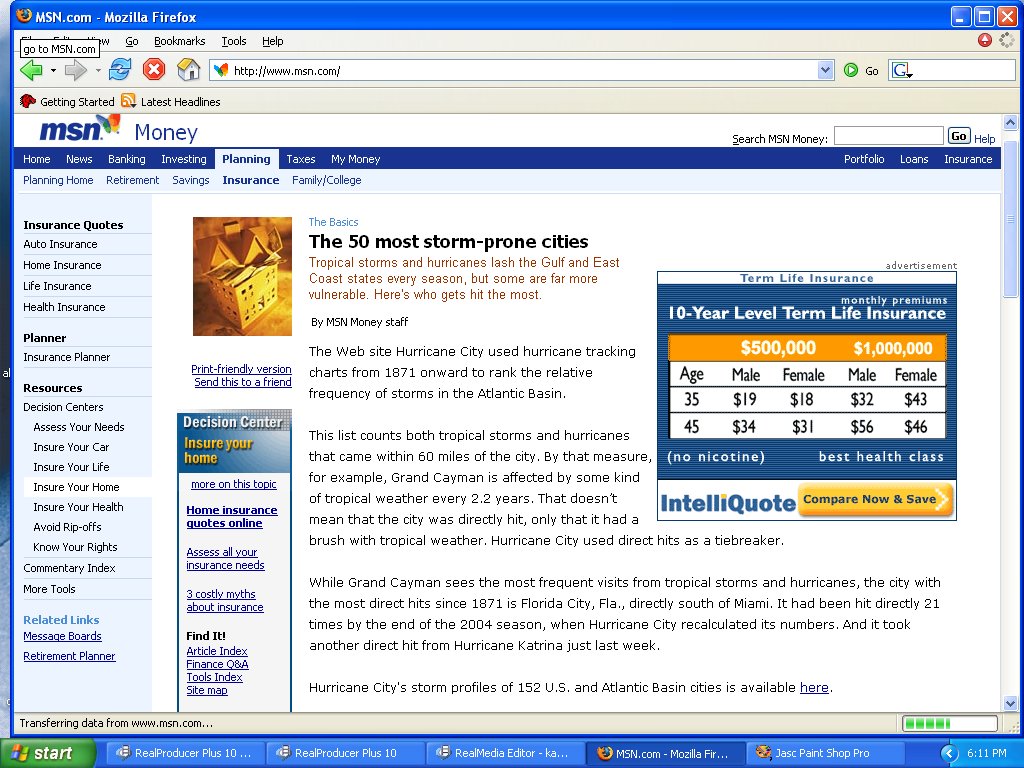This screenshot has width=1024, height=768.
Task: Go to the Home page icon
Action: [189, 69]
